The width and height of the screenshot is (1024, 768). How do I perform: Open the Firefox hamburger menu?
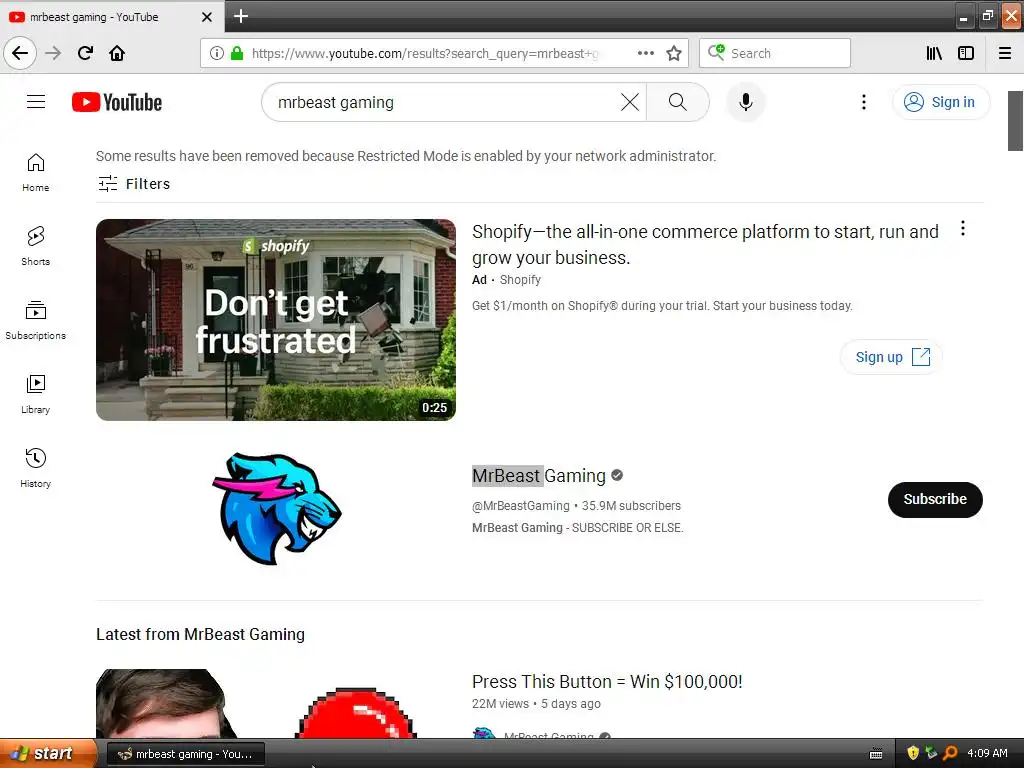point(1005,53)
